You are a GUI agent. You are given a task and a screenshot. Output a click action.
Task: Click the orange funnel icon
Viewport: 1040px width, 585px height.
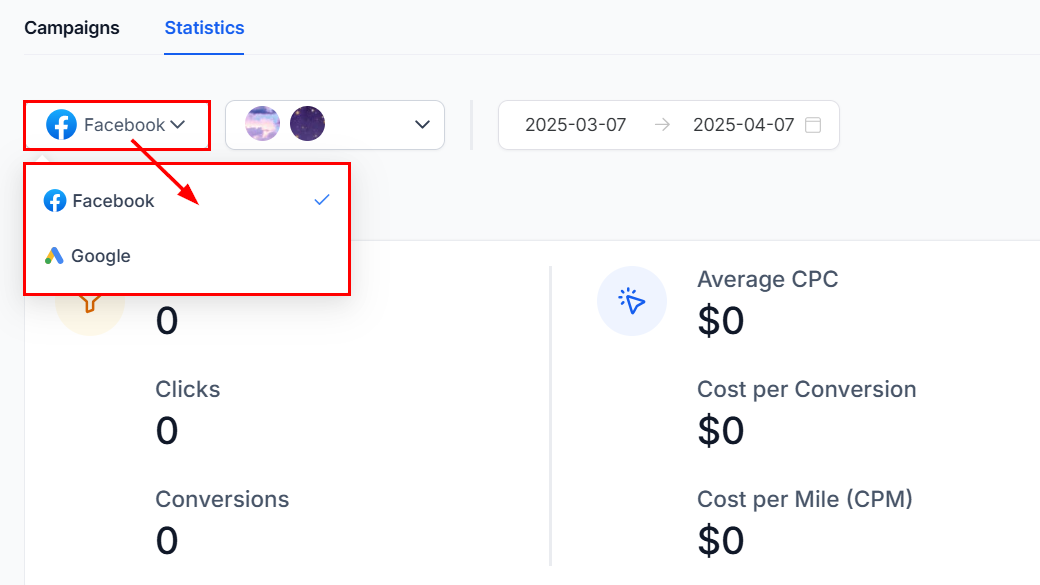point(90,304)
